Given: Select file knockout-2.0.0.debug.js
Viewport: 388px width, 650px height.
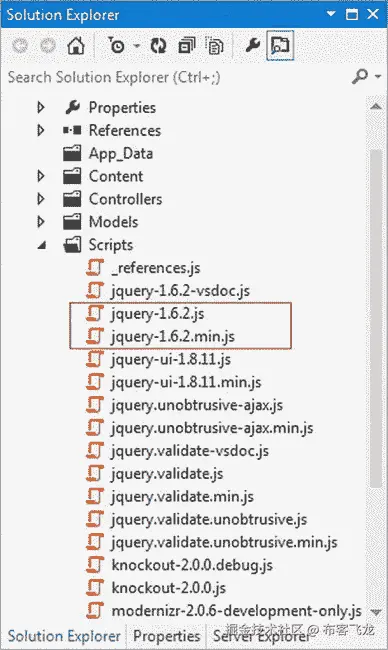Looking at the screenshot, I should pyautogui.click(x=192, y=565).
